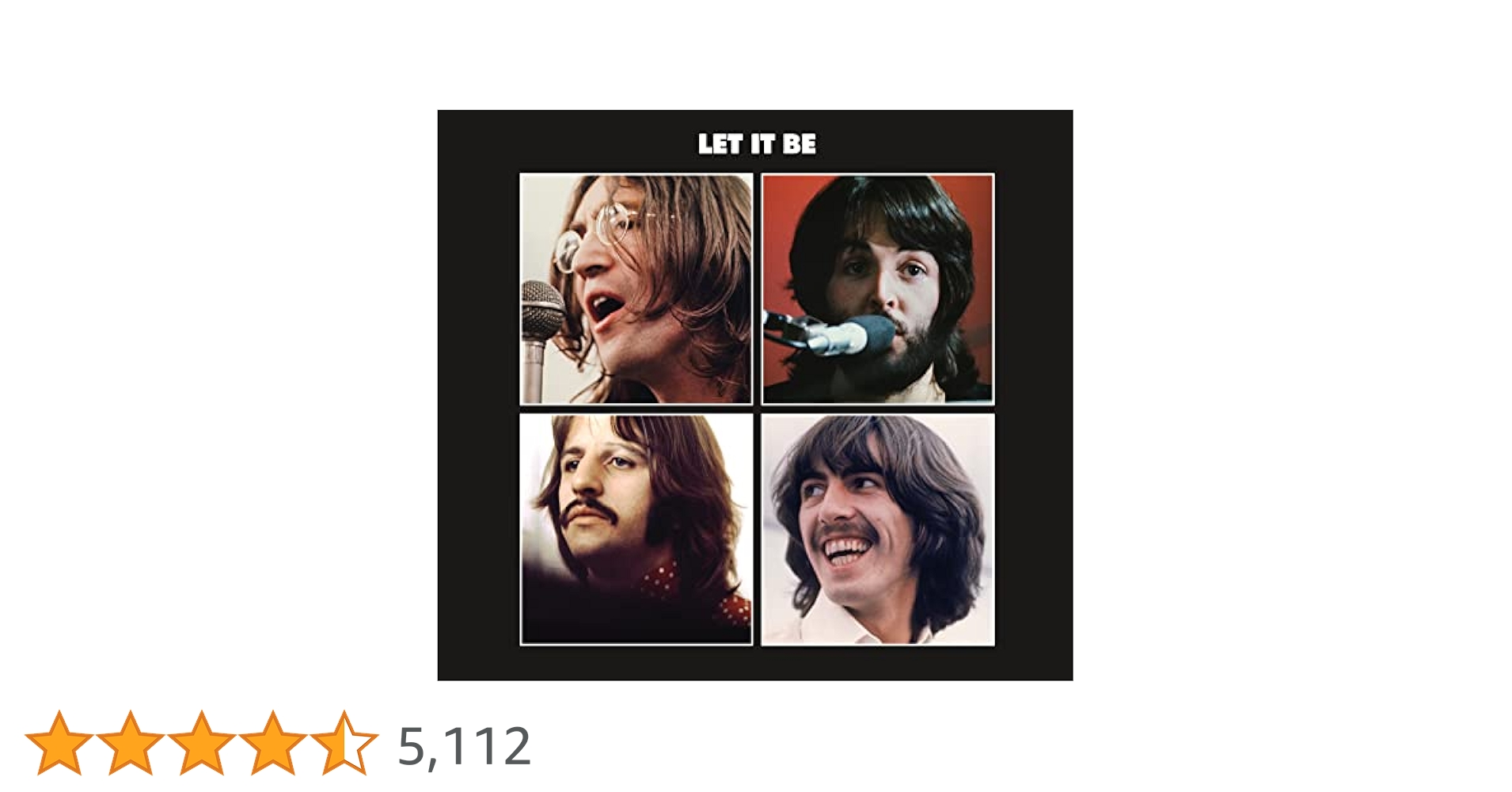Image resolution: width=1512 pixels, height=792 pixels.
Task: Select the red-background bearded man photo
Action: pos(877,289)
